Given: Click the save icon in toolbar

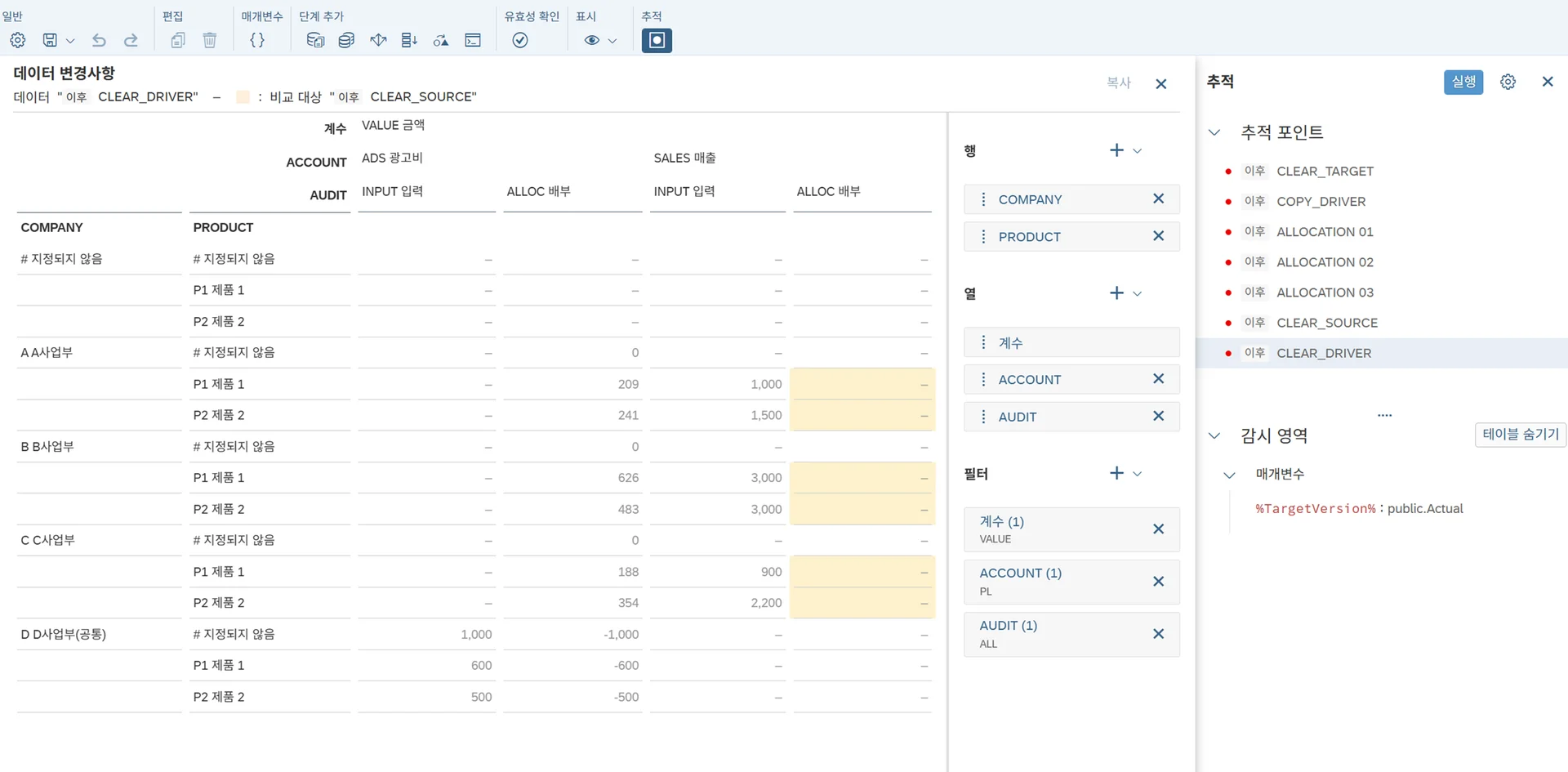Looking at the screenshot, I should tap(50, 40).
